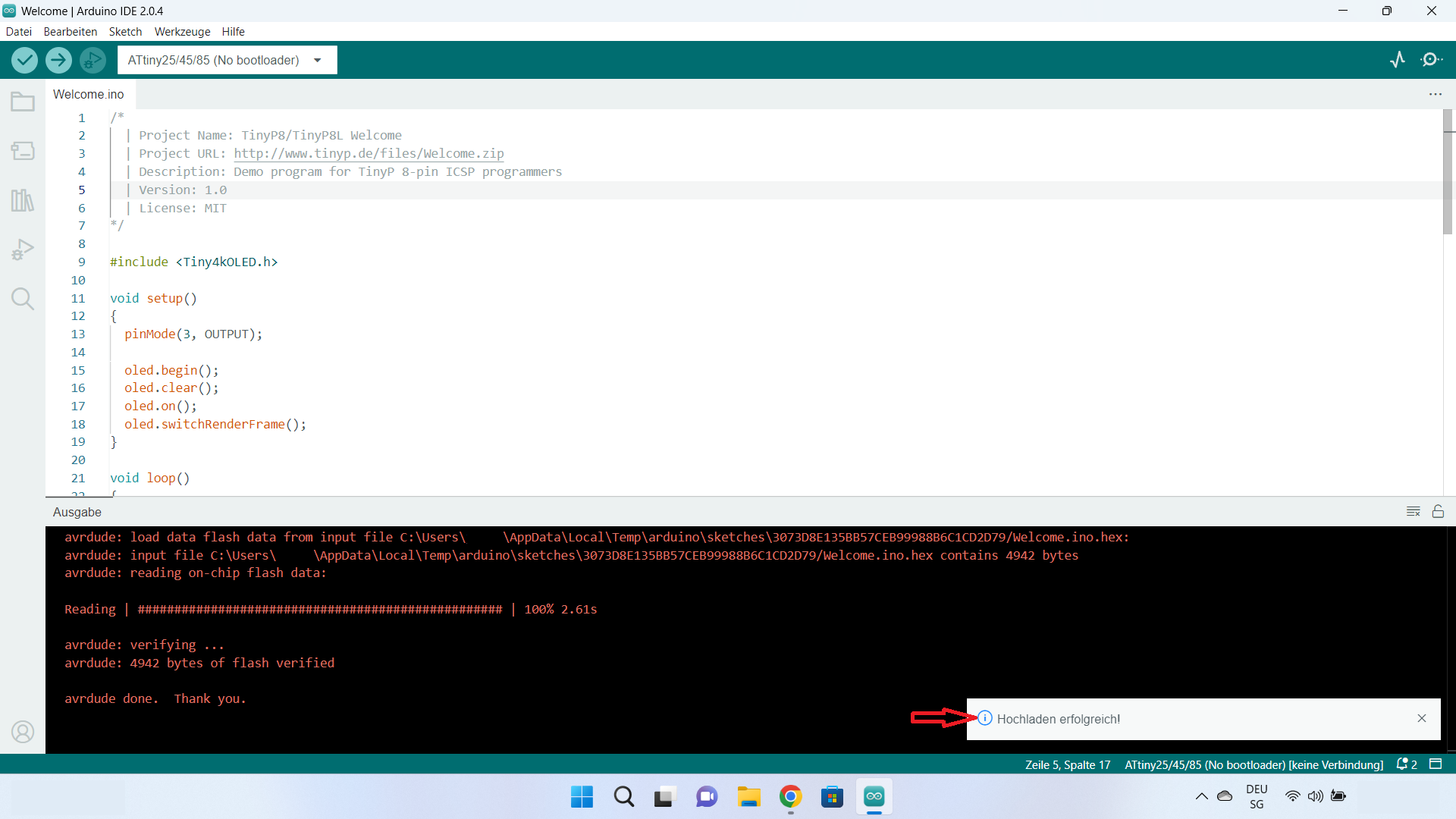Open the editor tab three-dots menu
The height and width of the screenshot is (819, 1456).
1436,94
